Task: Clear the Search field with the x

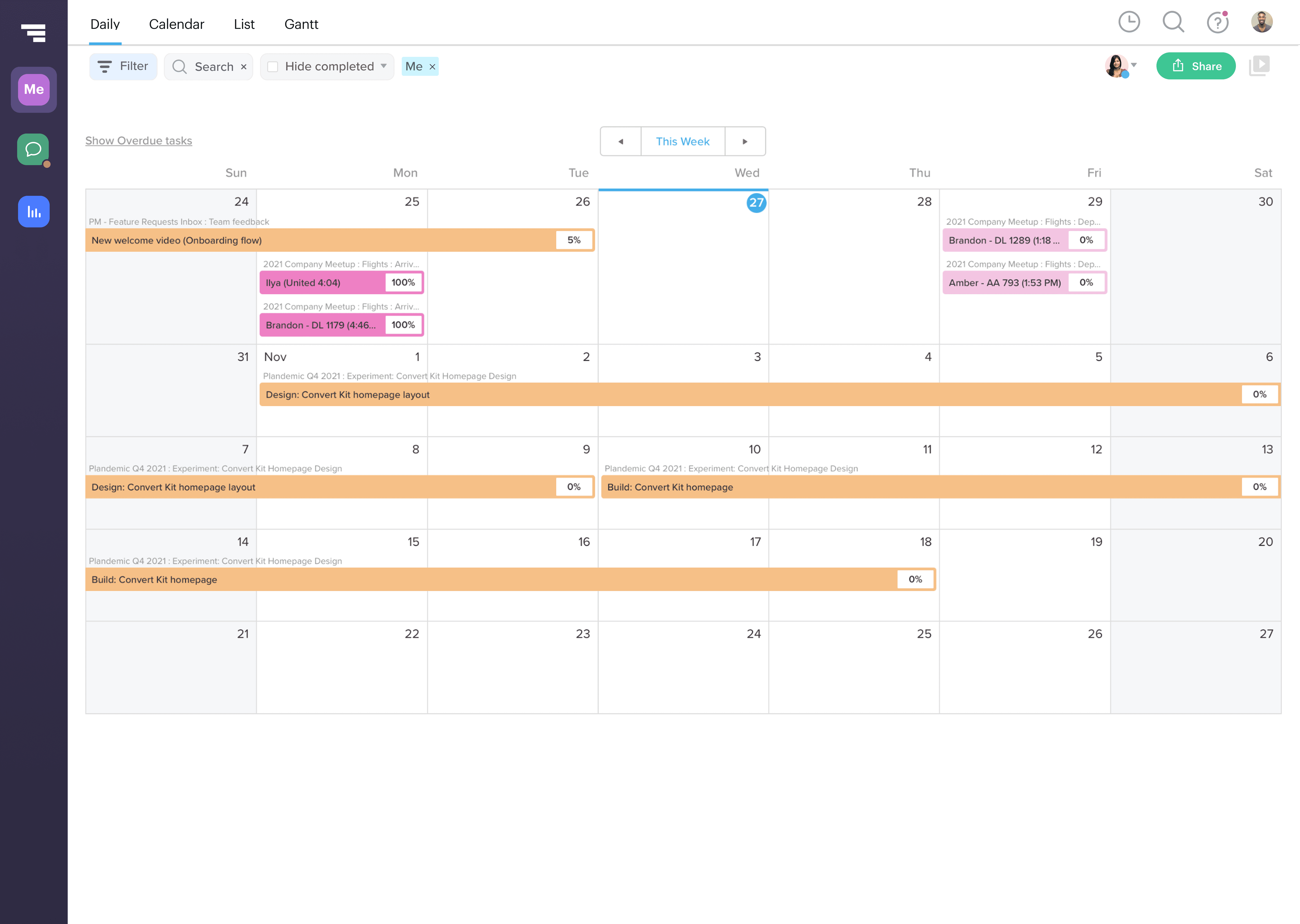Action: (x=244, y=67)
